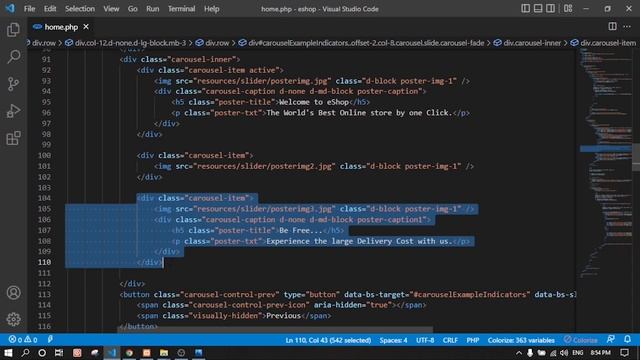
Task: Open the Terminal menu
Action: [x=182, y=9]
